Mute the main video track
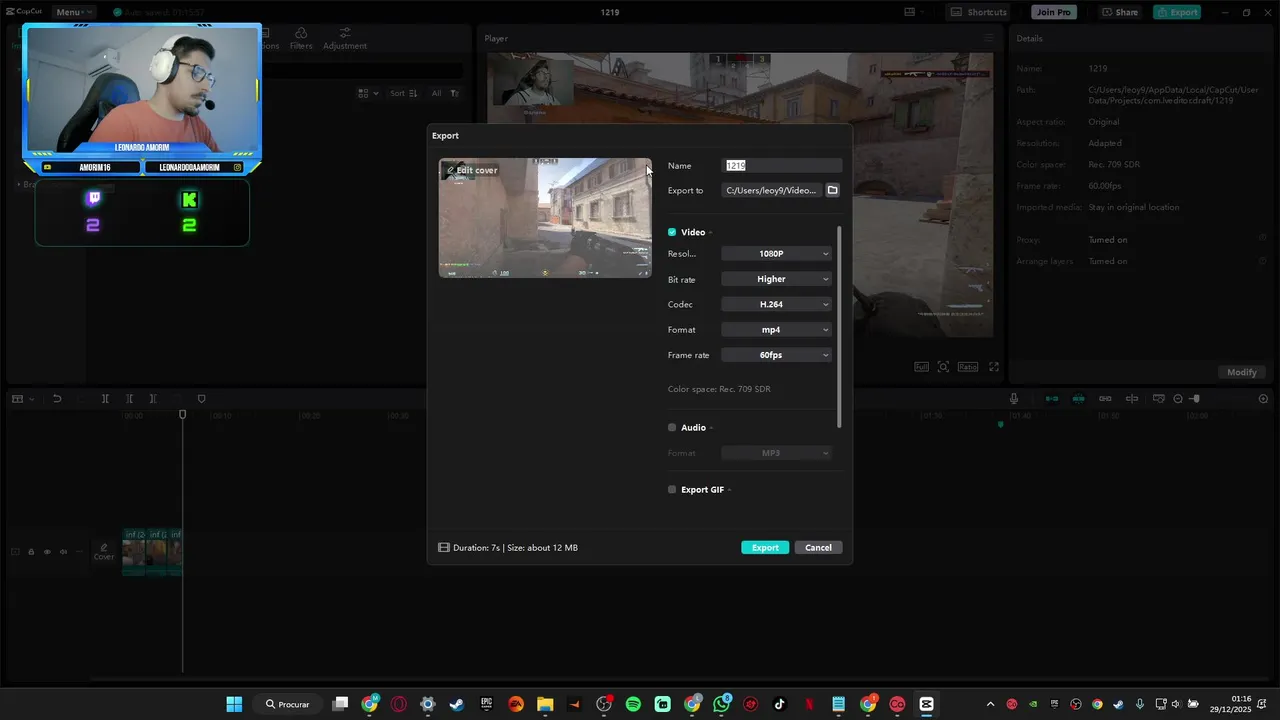 coord(63,552)
